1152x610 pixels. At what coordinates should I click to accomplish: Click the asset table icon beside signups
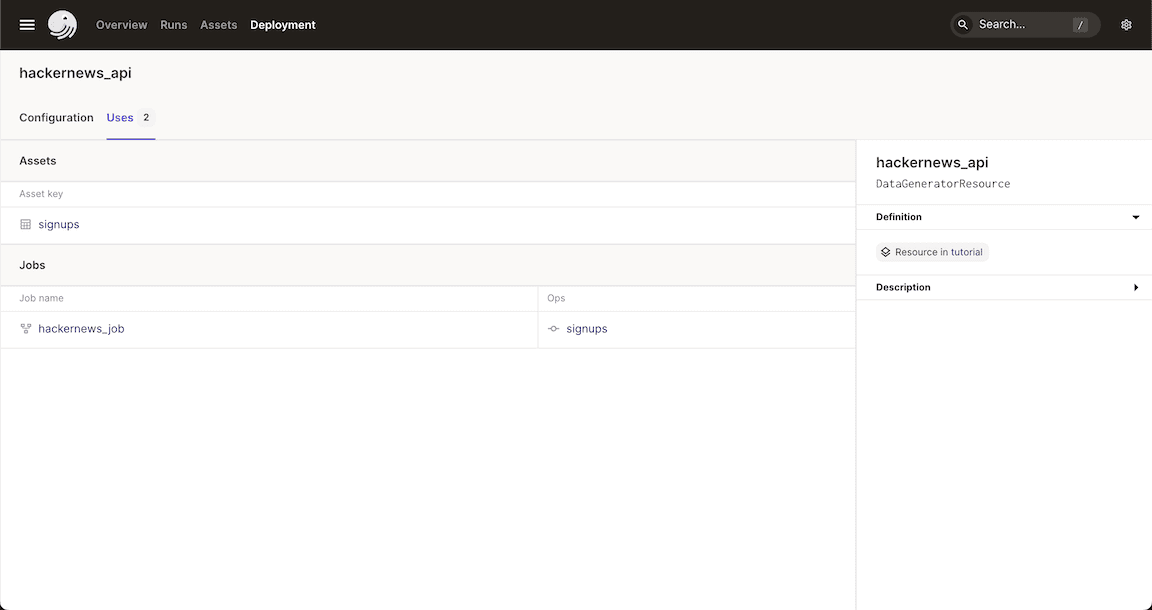pos(24,224)
